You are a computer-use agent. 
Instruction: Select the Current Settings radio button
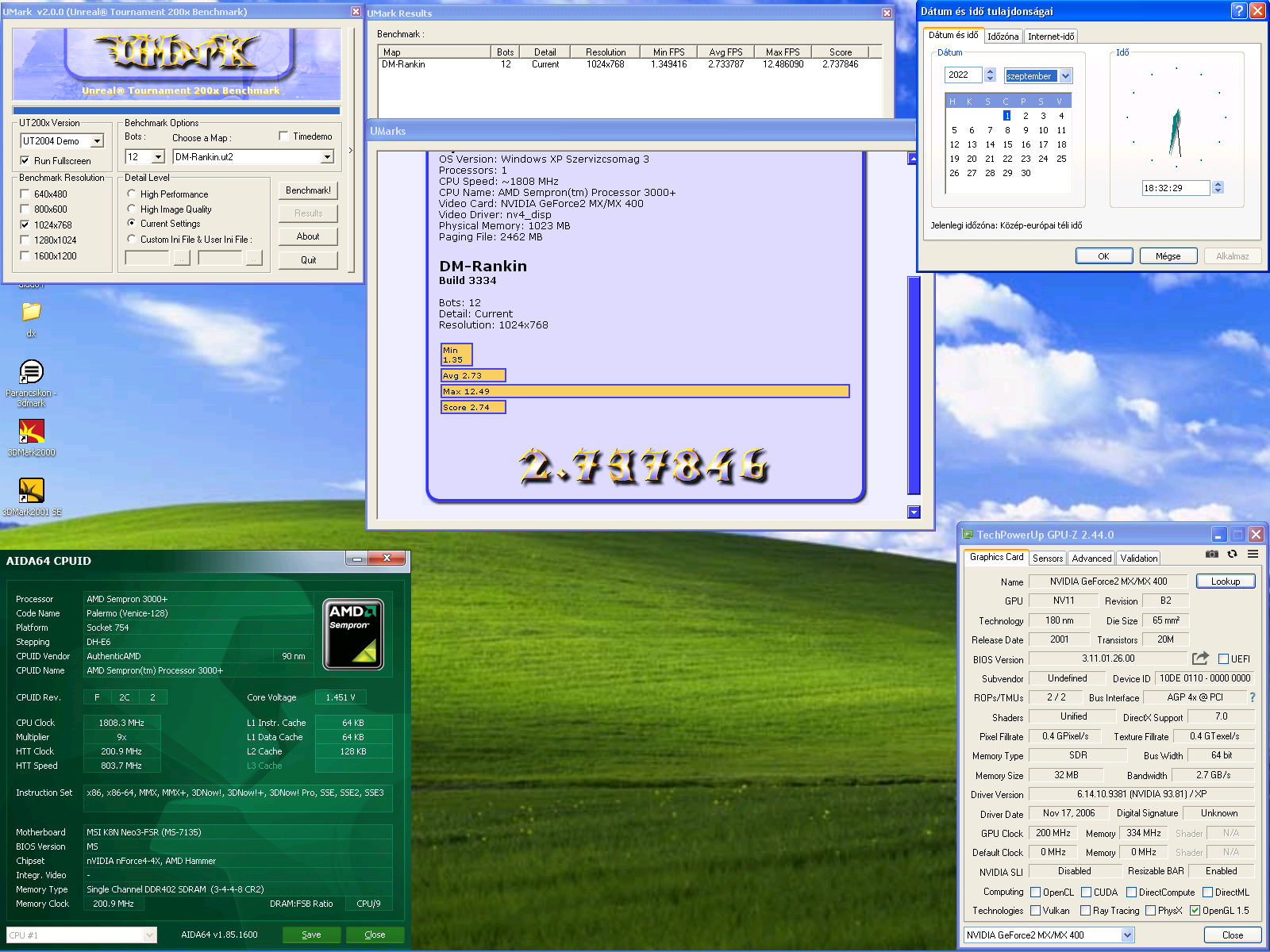[x=132, y=223]
